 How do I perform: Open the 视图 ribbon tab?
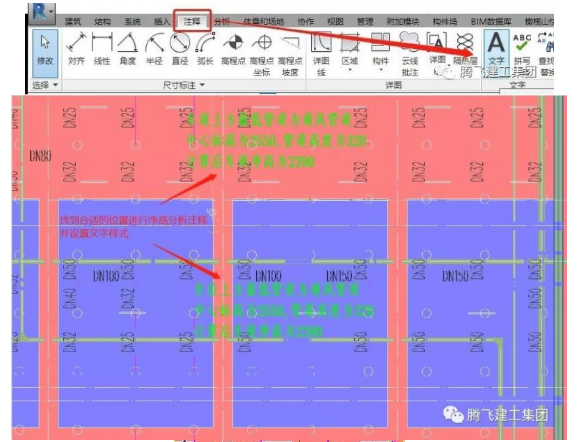click(x=335, y=22)
